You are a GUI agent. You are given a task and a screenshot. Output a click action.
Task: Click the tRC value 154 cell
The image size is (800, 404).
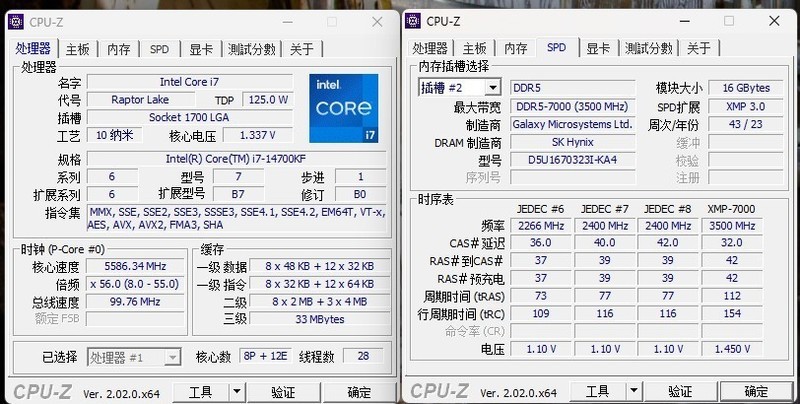click(x=732, y=314)
